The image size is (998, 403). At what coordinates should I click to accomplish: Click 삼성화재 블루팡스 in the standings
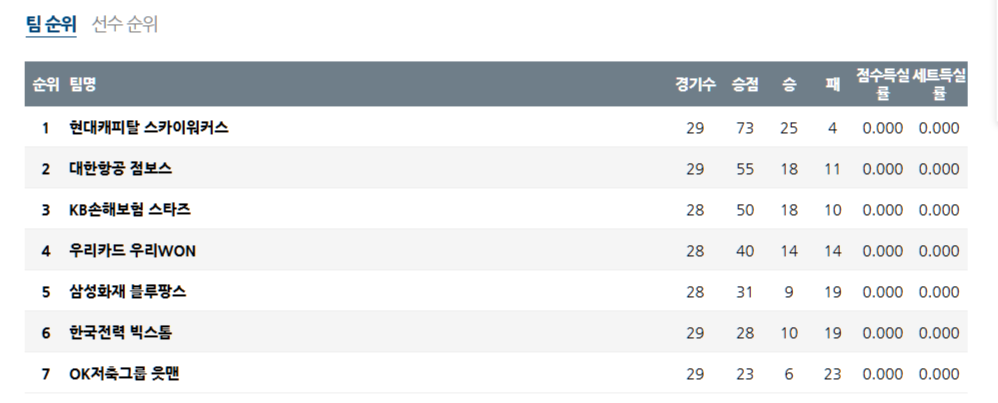(x=128, y=292)
